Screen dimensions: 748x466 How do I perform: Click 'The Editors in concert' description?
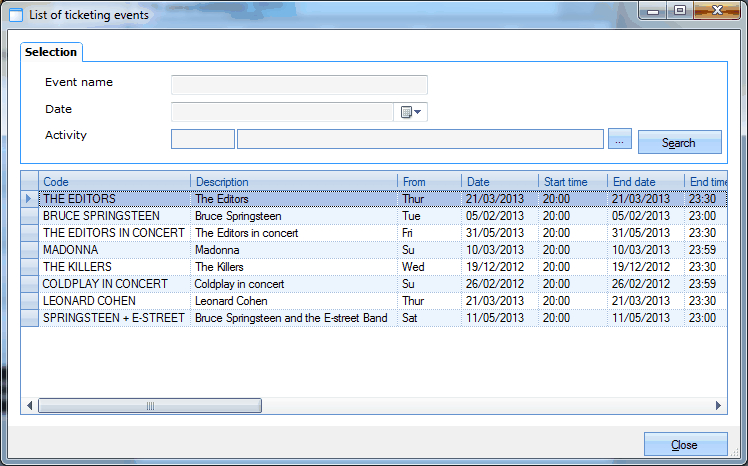pos(294,233)
